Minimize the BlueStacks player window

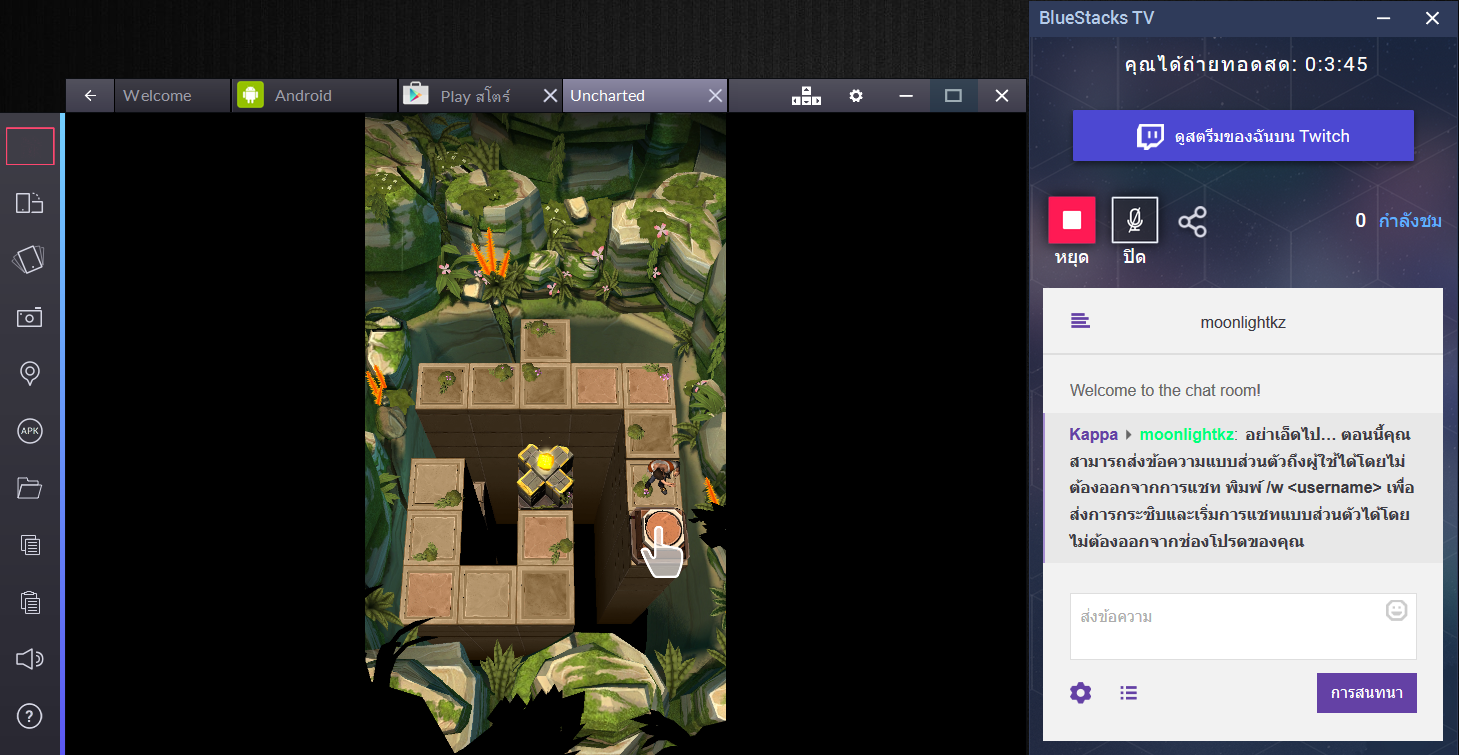pyautogui.click(x=906, y=96)
